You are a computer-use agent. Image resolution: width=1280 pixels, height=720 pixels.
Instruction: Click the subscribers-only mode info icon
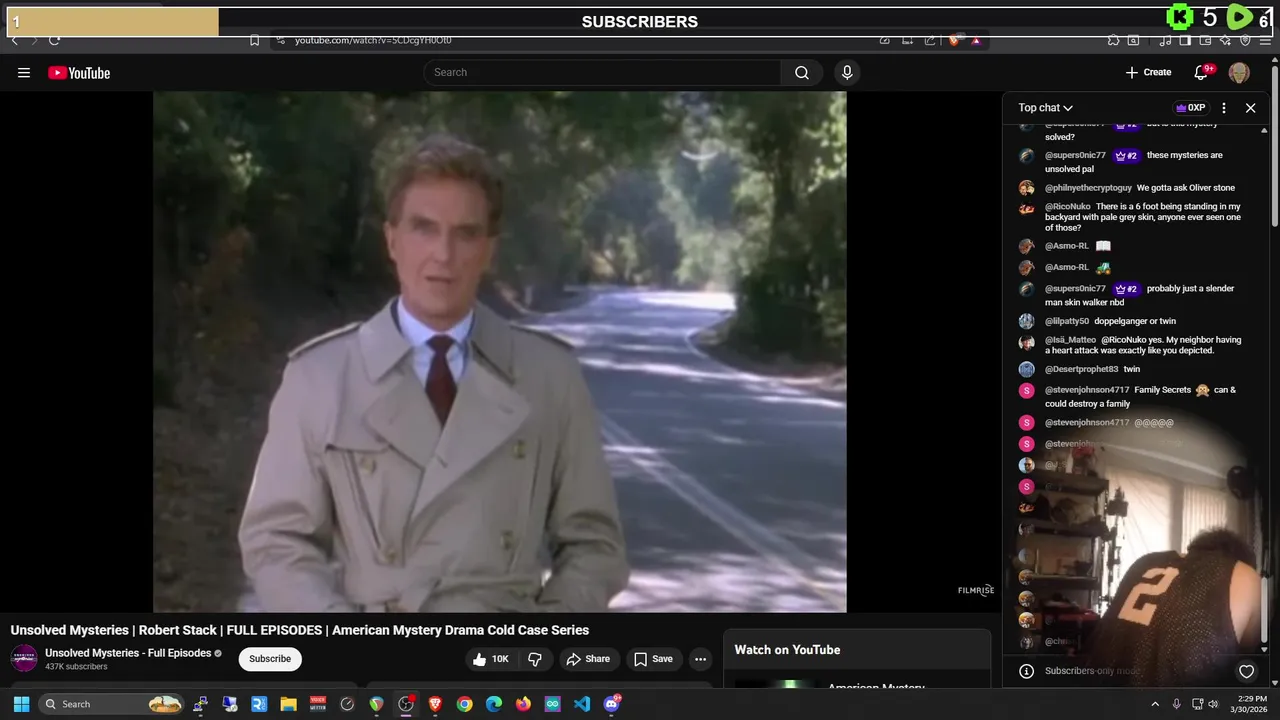pyautogui.click(x=1026, y=671)
